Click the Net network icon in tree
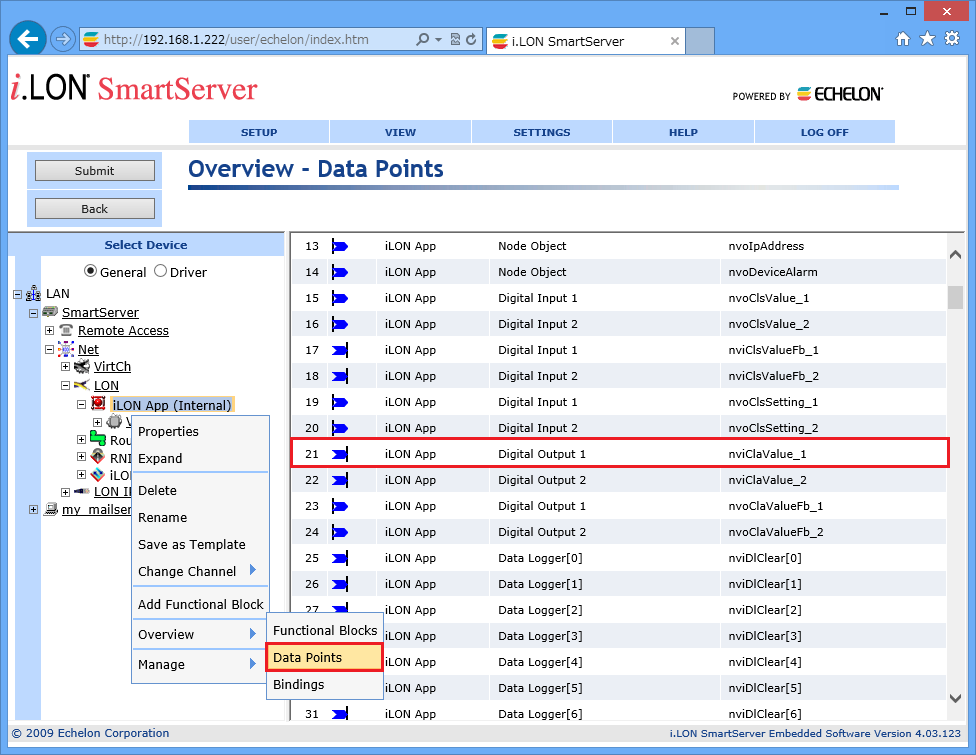 (x=66, y=349)
